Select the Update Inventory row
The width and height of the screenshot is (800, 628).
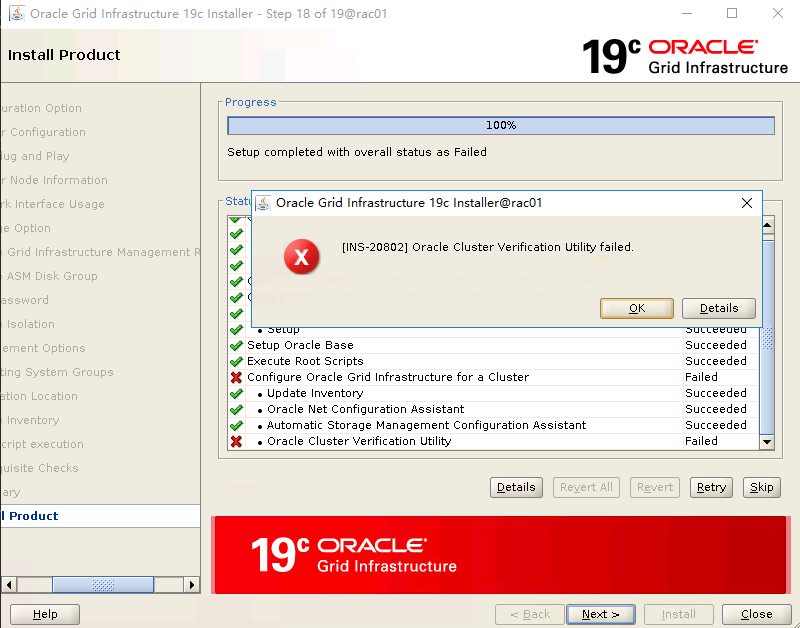tap(493, 393)
